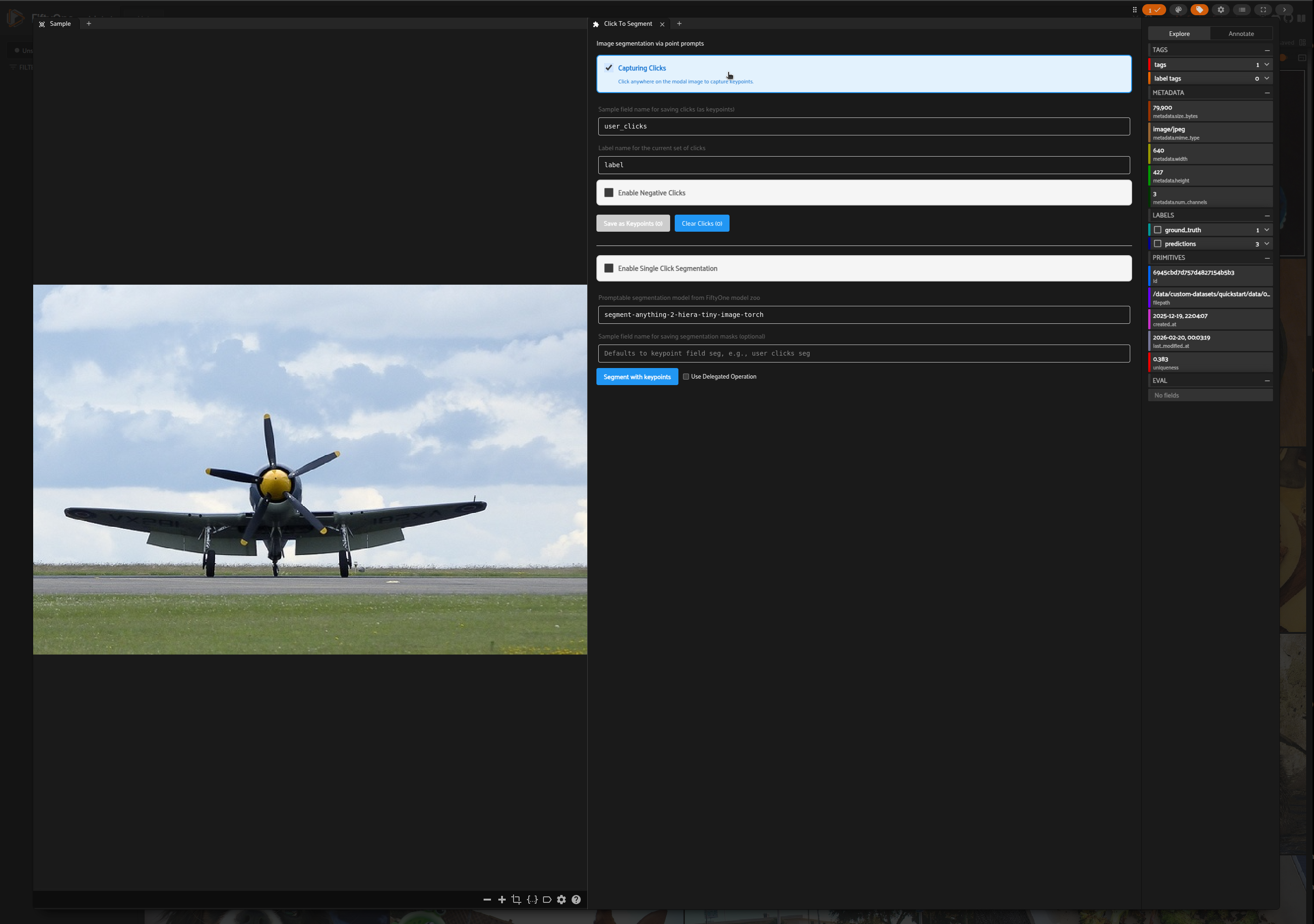Edit the user_clicks field name input
Screen dimensions: 1314x924
(863, 126)
